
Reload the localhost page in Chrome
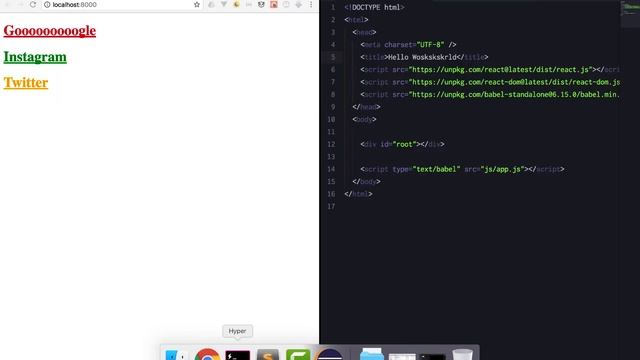click(x=33, y=4)
